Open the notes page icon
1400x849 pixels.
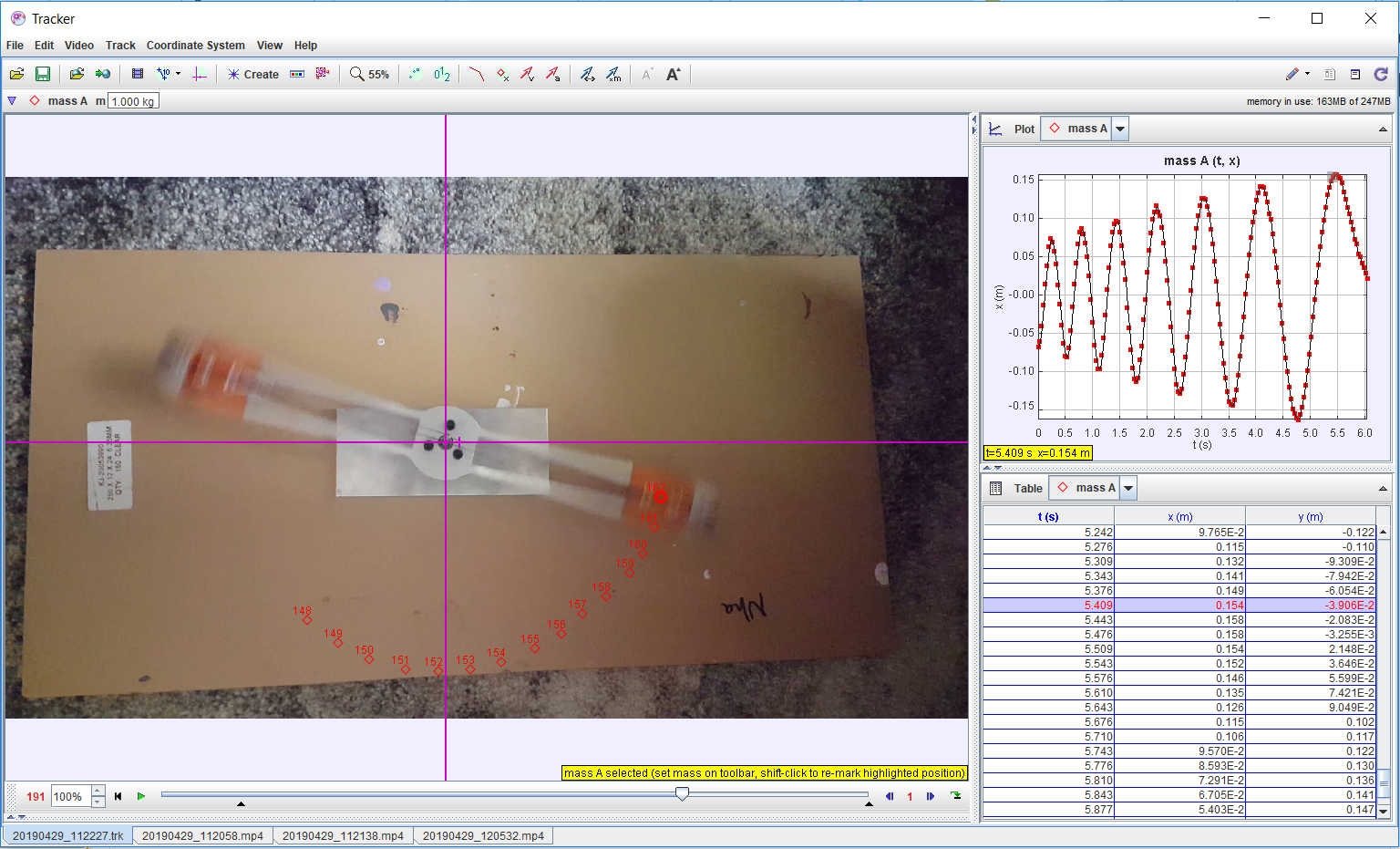(1330, 75)
